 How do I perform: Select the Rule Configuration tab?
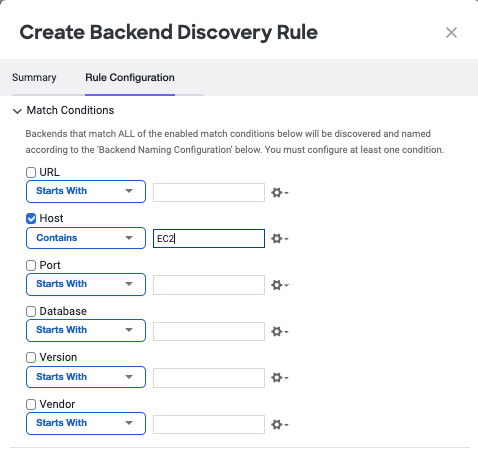pyautogui.click(x=130, y=78)
